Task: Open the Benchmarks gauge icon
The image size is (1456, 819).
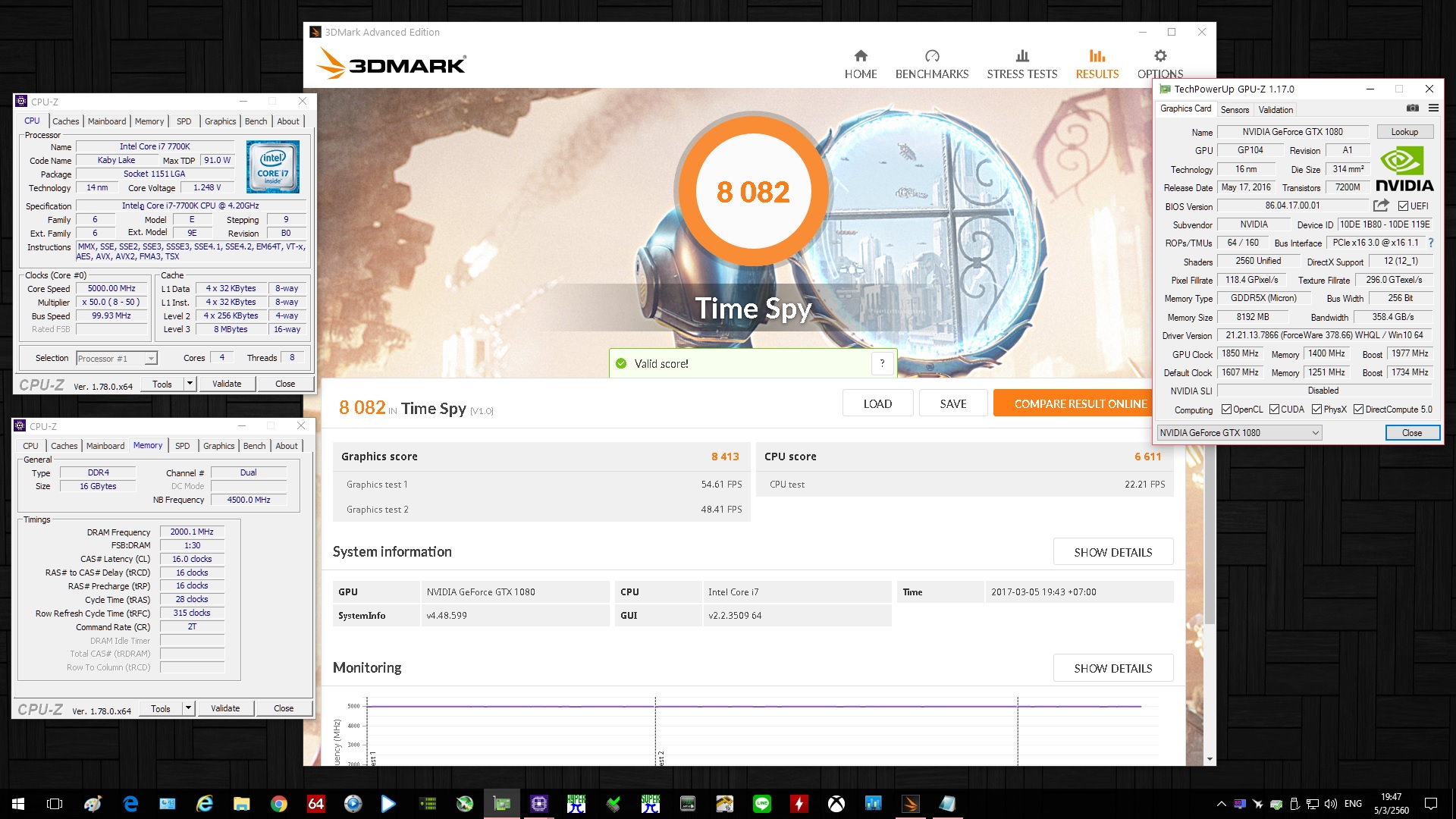Action: pos(932,56)
